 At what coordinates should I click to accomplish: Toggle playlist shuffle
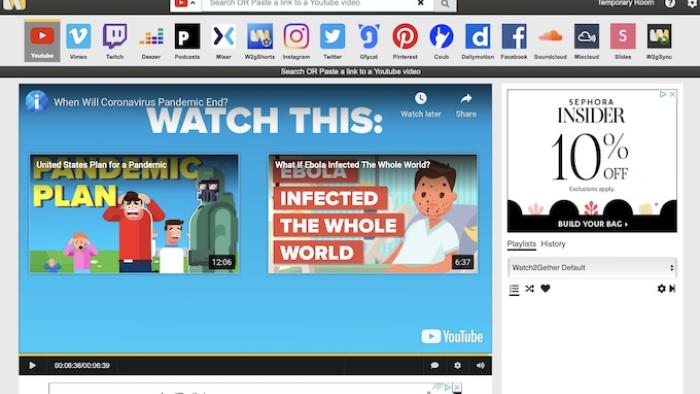click(x=529, y=289)
